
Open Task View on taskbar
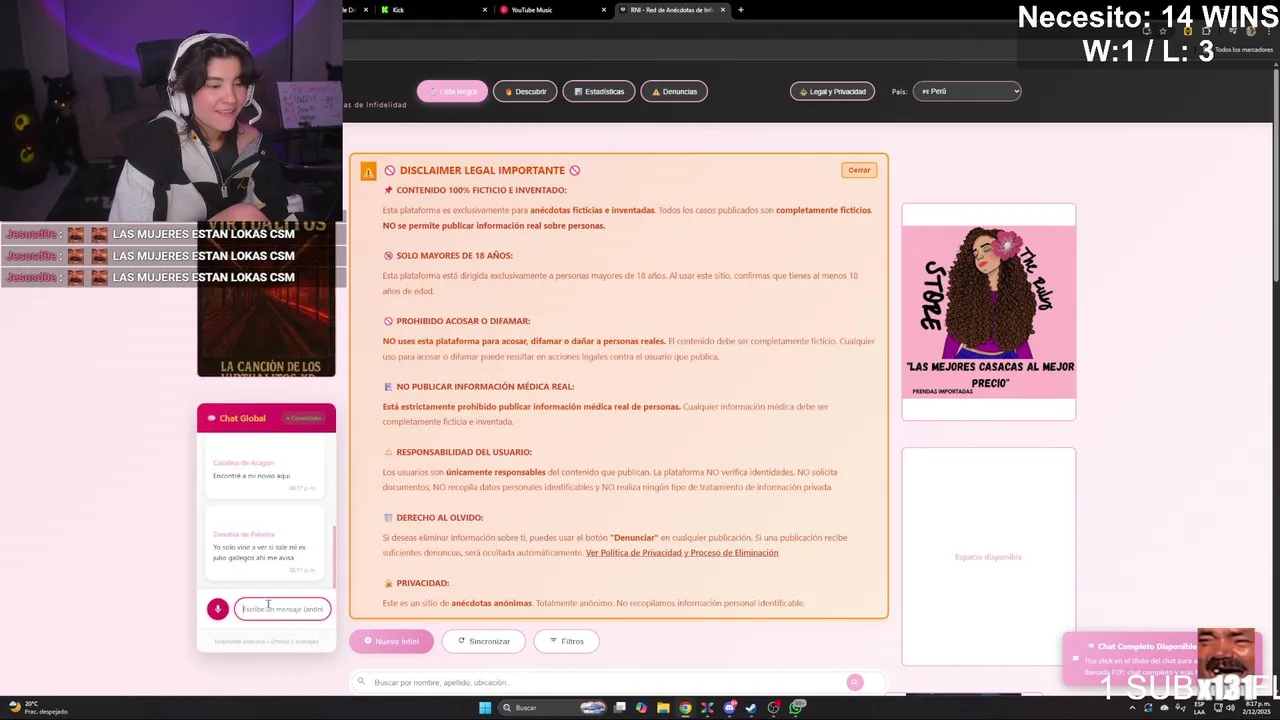pos(620,708)
